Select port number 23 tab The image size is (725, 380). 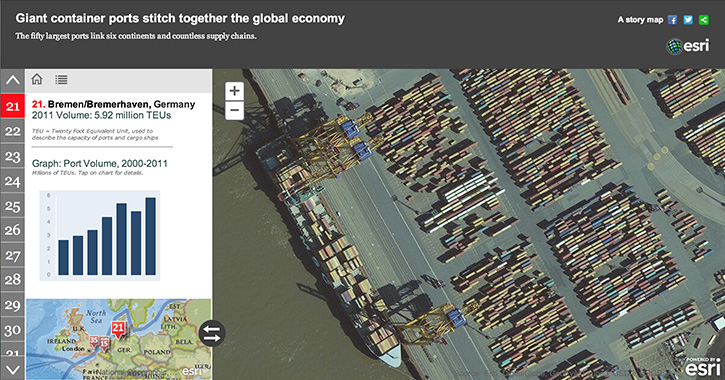12,156
